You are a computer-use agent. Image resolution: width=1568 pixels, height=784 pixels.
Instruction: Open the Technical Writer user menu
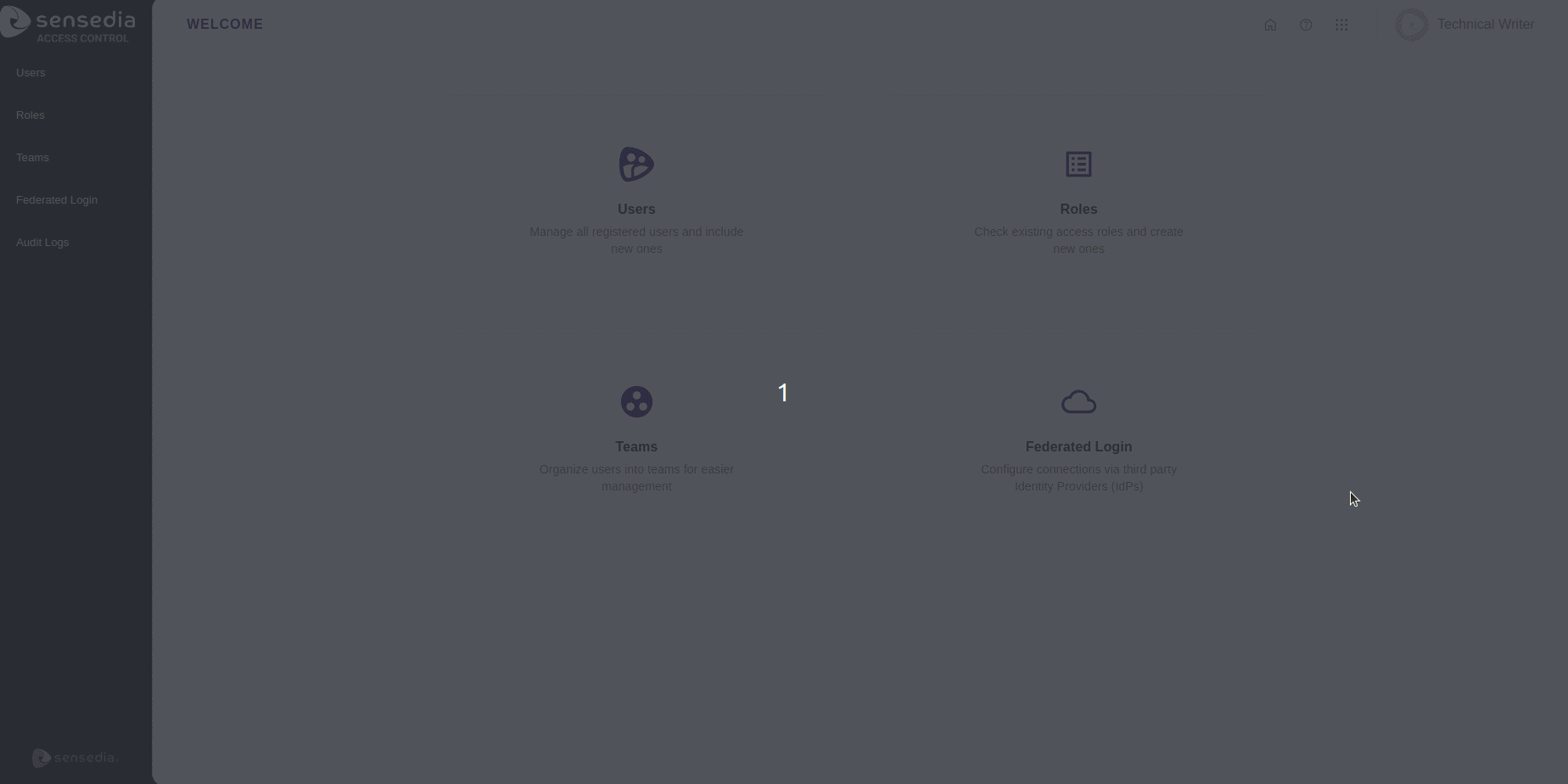coord(1486,25)
